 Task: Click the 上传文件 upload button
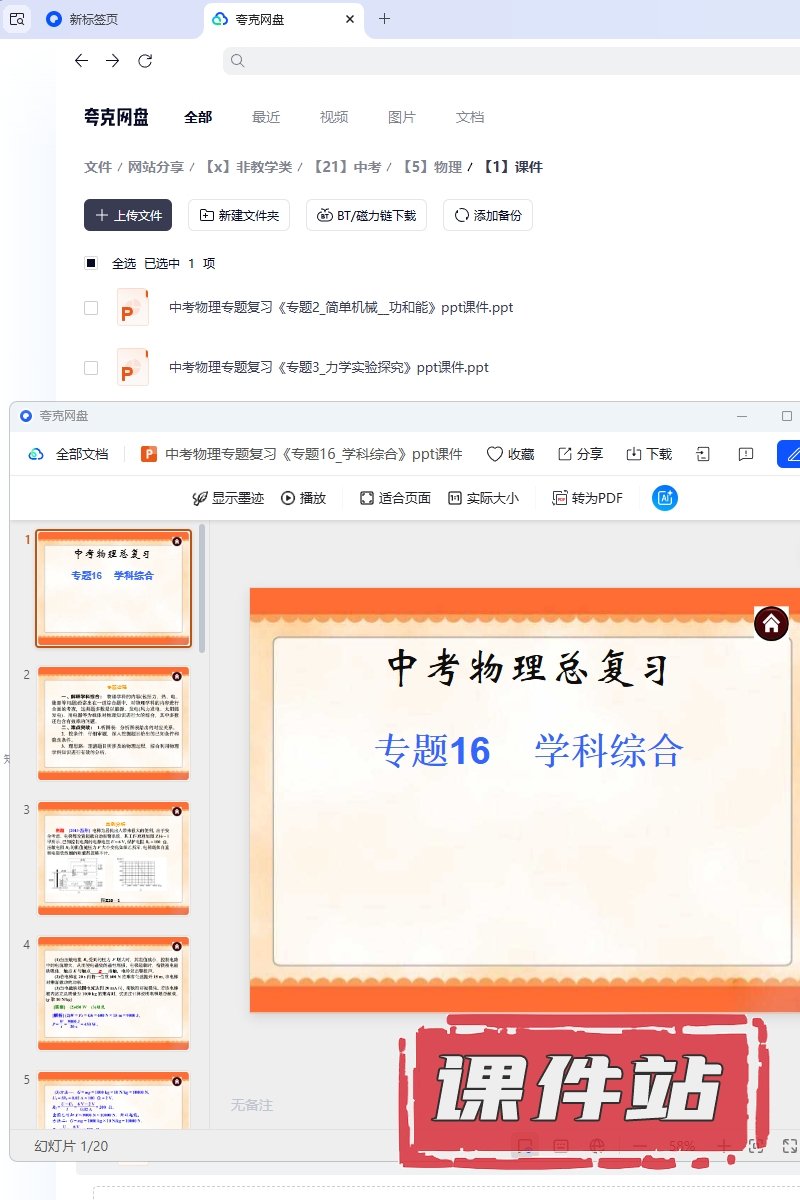(x=128, y=215)
